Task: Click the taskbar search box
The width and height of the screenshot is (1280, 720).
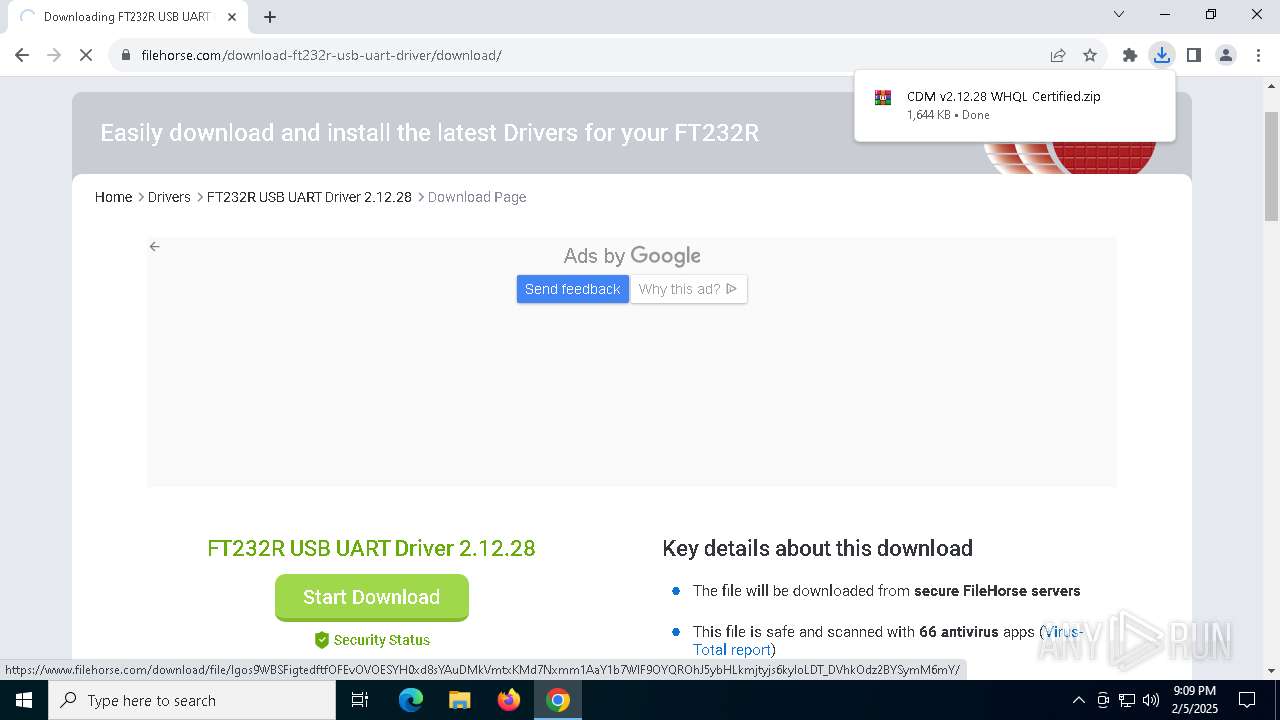Action: 192,700
